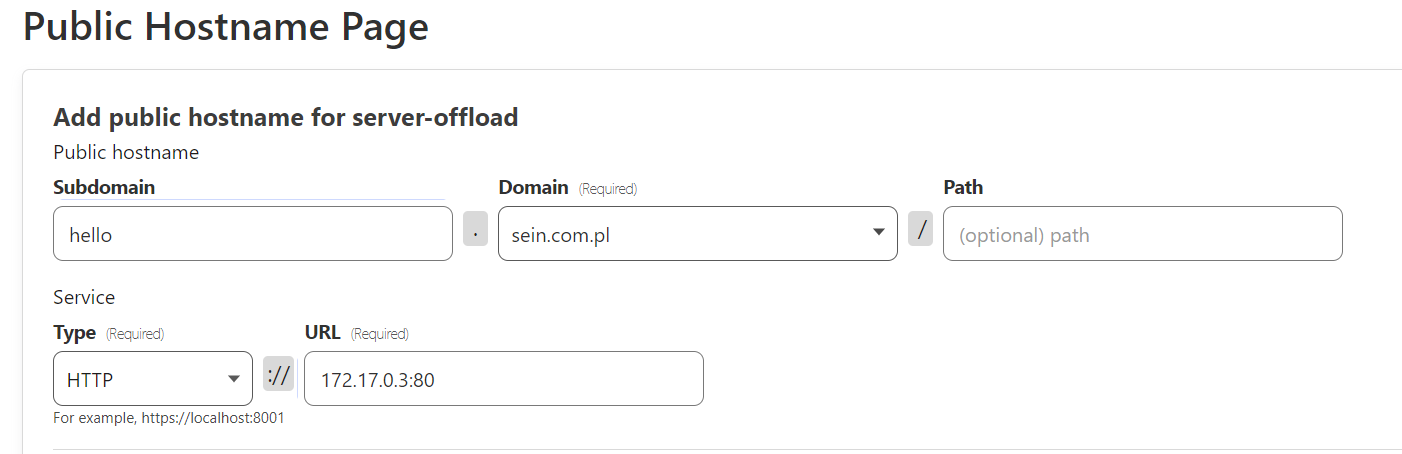Image resolution: width=1402 pixels, height=454 pixels.
Task: Click the "Public hostname" section label
Action: pos(126,152)
